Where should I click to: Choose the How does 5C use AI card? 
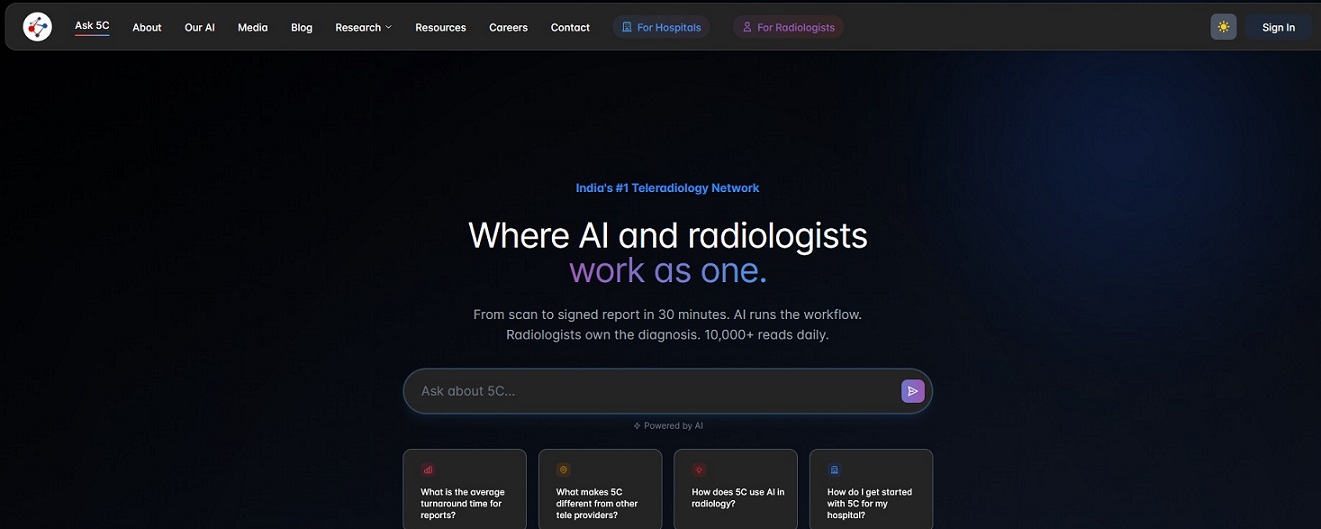(x=736, y=489)
